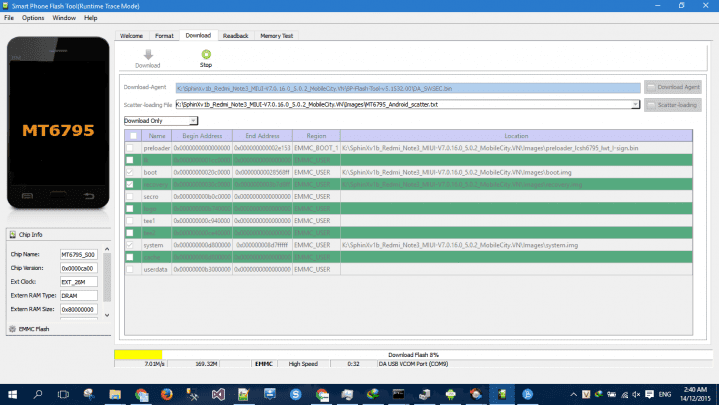
Task: Click the Smart Phone Flash Tool title icon
Action: click(x=6, y=6)
